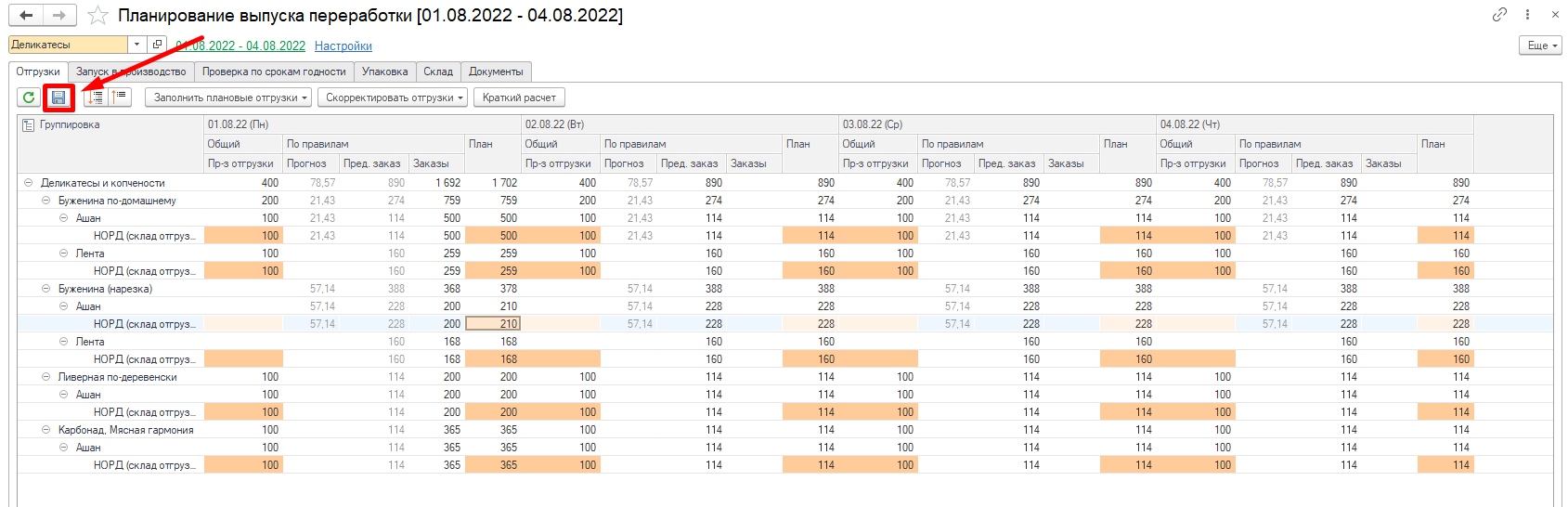Collapse the Деликатесы и копчености root group
The width and height of the screenshot is (1568, 507).
[29, 183]
